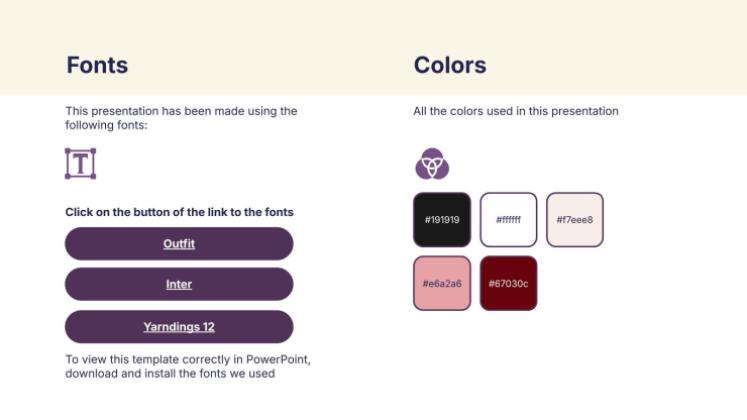This screenshot has width=747, height=420.
Task: Click the Fonts heading
Action: (97, 66)
